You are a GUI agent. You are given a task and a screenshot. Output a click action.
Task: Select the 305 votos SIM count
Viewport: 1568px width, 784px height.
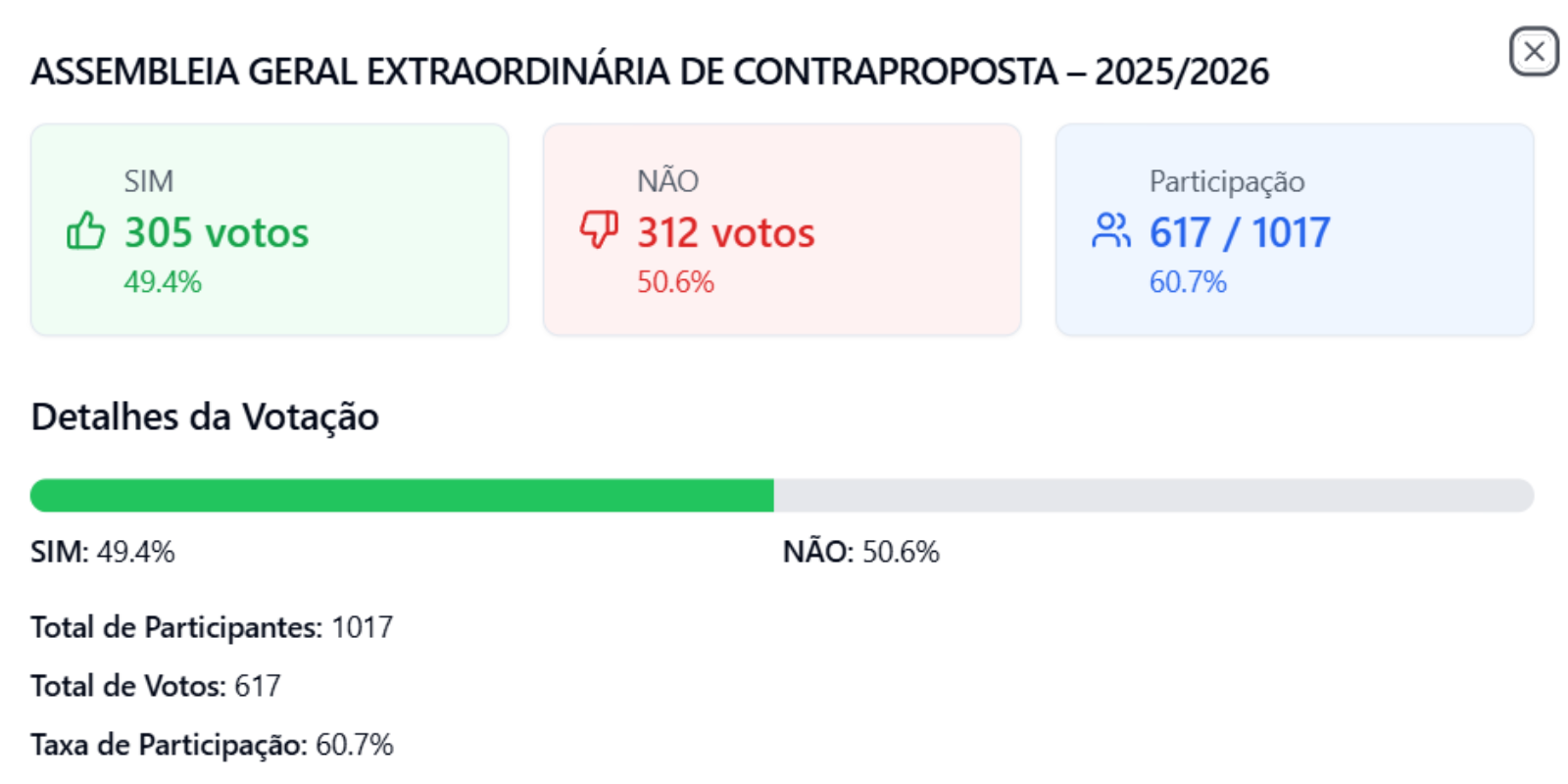217,232
